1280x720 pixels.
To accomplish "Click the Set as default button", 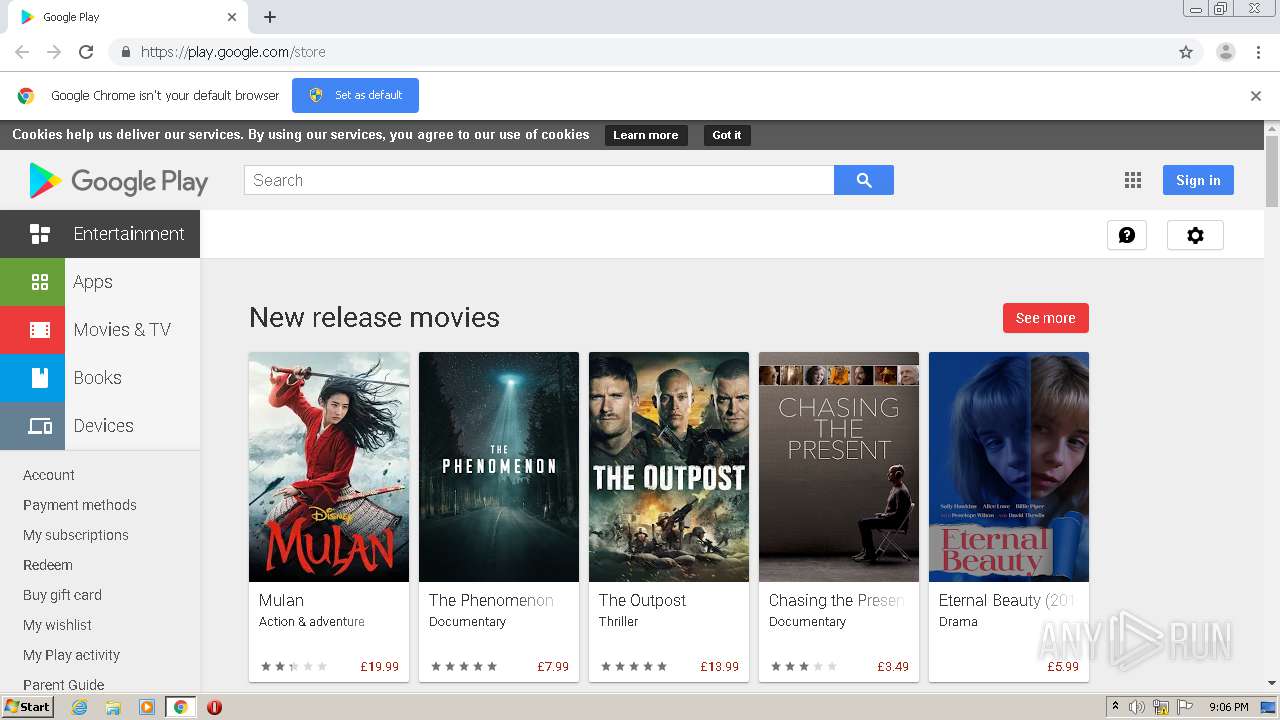I will (355, 95).
